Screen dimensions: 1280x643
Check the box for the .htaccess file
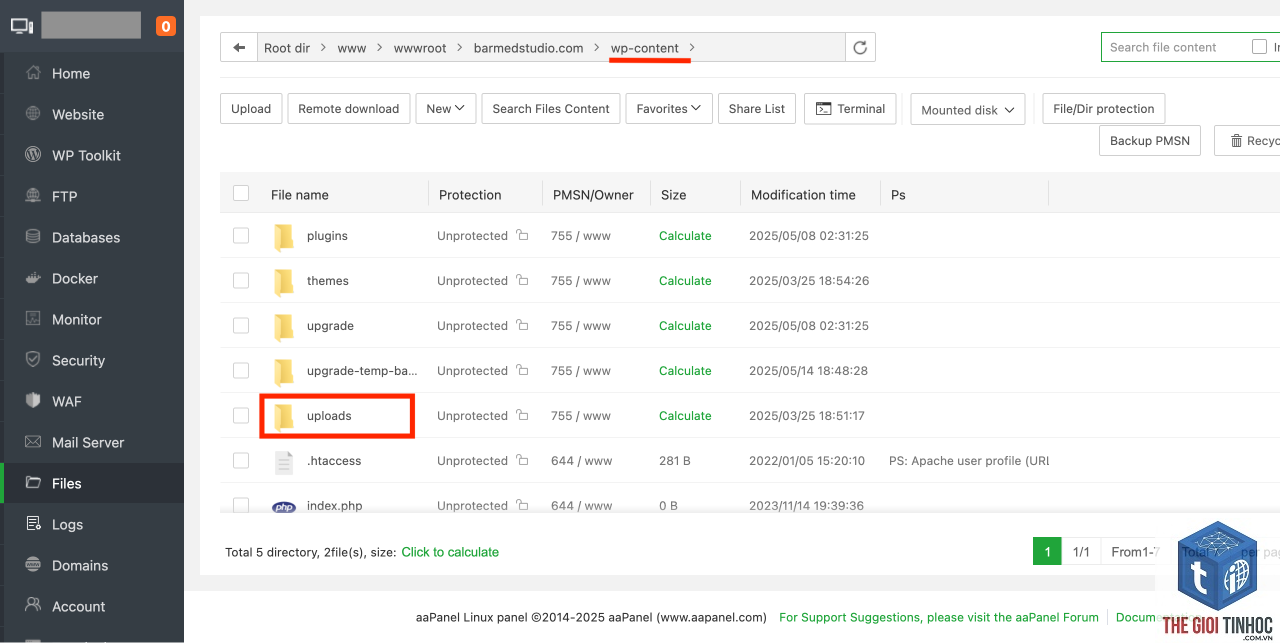[x=241, y=460]
